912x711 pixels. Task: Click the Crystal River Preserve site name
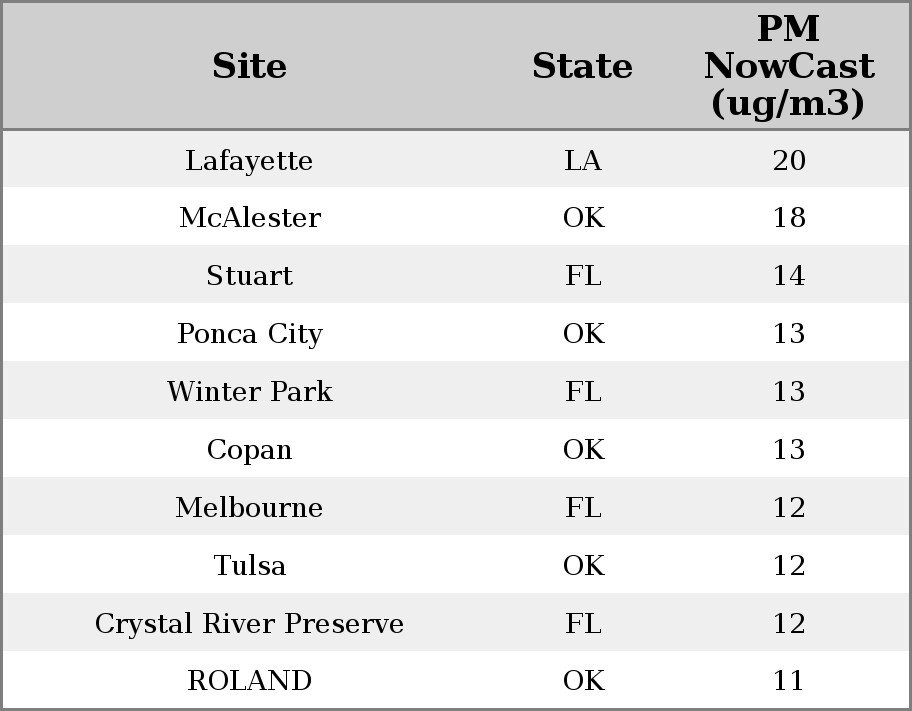pyautogui.click(x=249, y=624)
